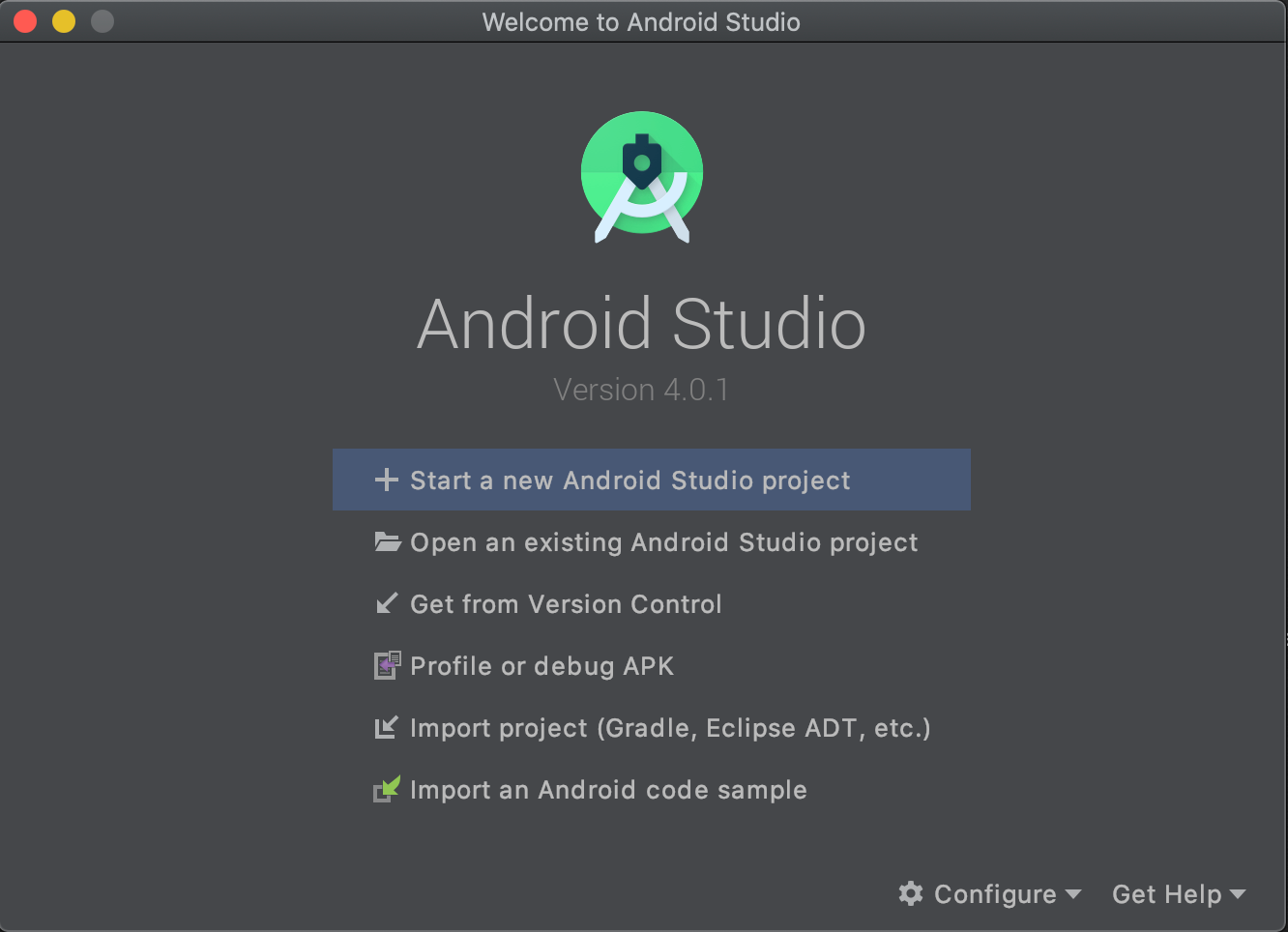Close the Welcome window with red button

(x=25, y=21)
